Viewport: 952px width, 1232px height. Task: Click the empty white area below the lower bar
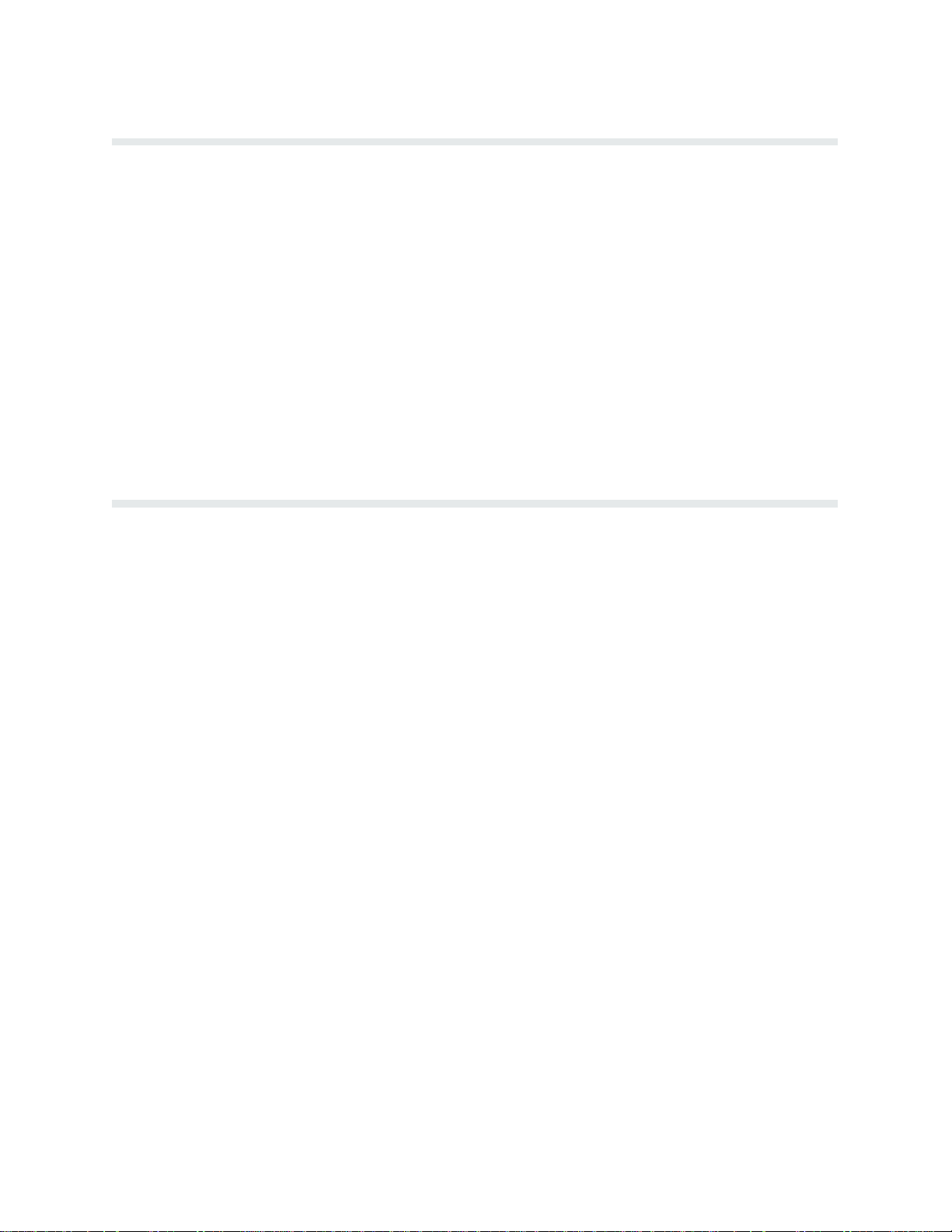click(x=475, y=867)
